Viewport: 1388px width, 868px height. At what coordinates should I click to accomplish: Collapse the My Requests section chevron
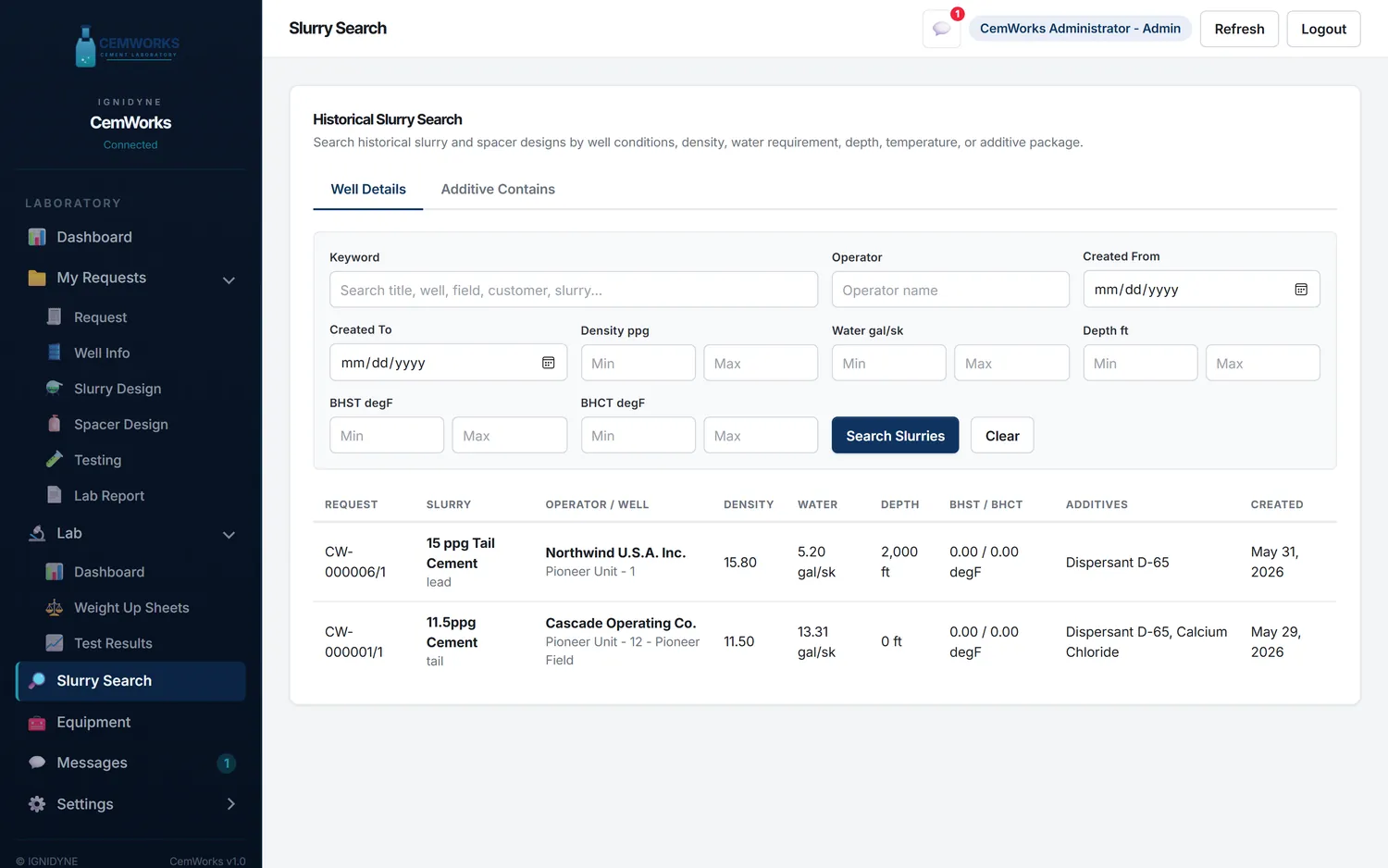tap(229, 279)
